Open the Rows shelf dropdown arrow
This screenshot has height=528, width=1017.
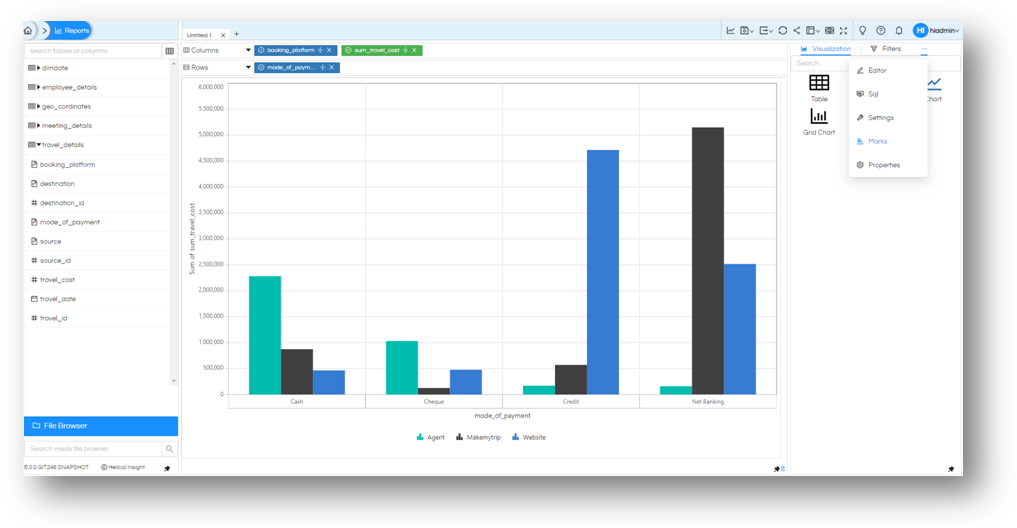pos(248,67)
